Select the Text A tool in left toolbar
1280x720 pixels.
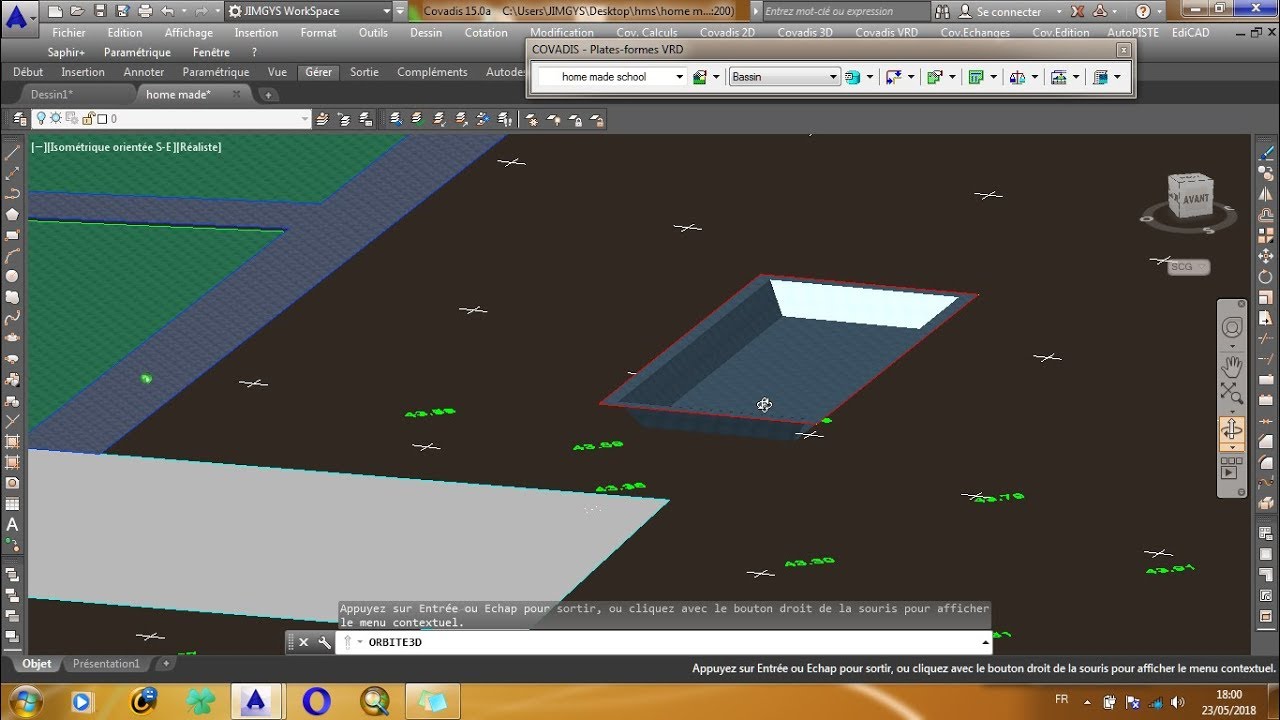pos(13,524)
